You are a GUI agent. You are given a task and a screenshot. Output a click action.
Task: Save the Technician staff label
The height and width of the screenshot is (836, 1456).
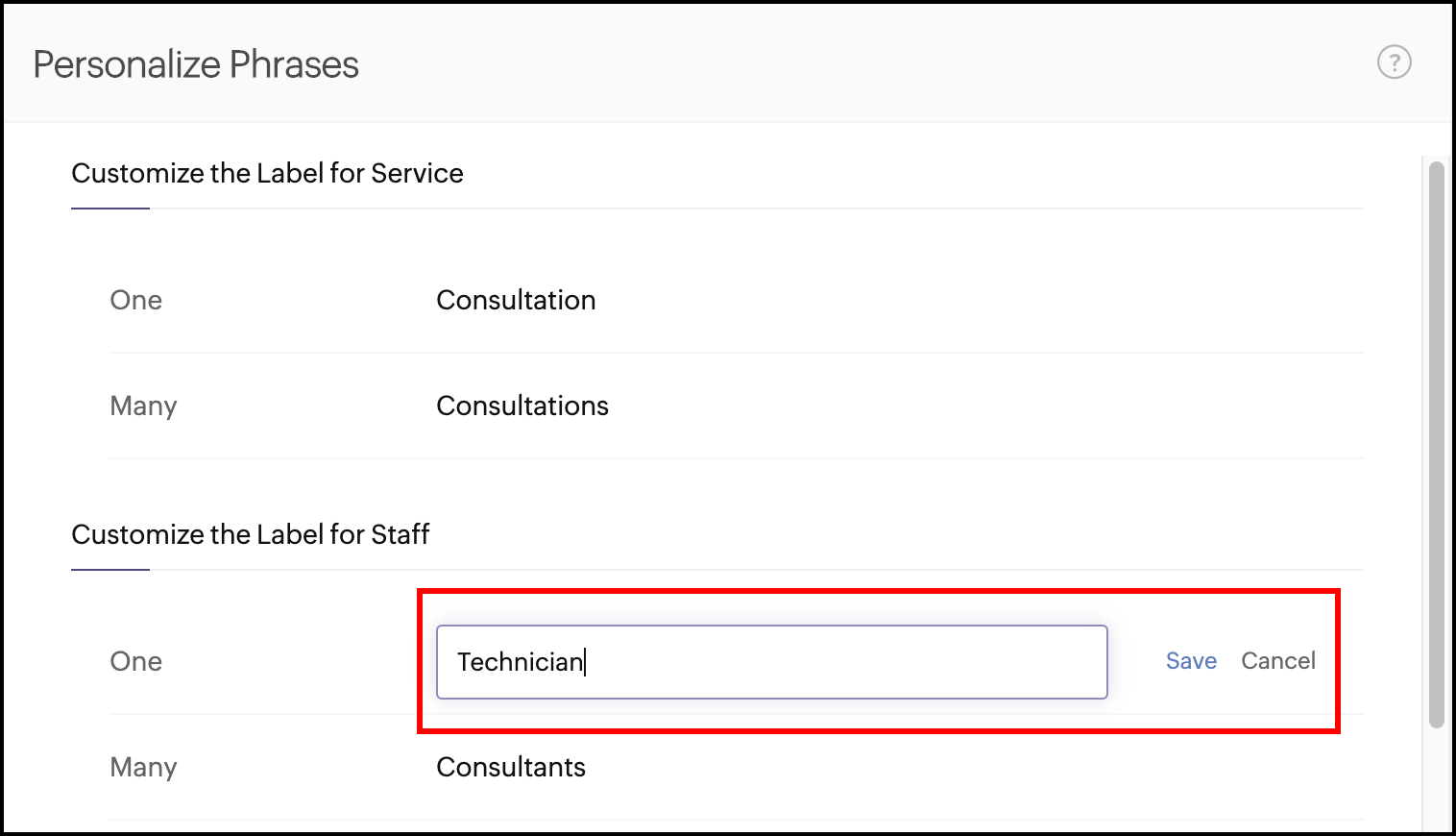click(1191, 661)
